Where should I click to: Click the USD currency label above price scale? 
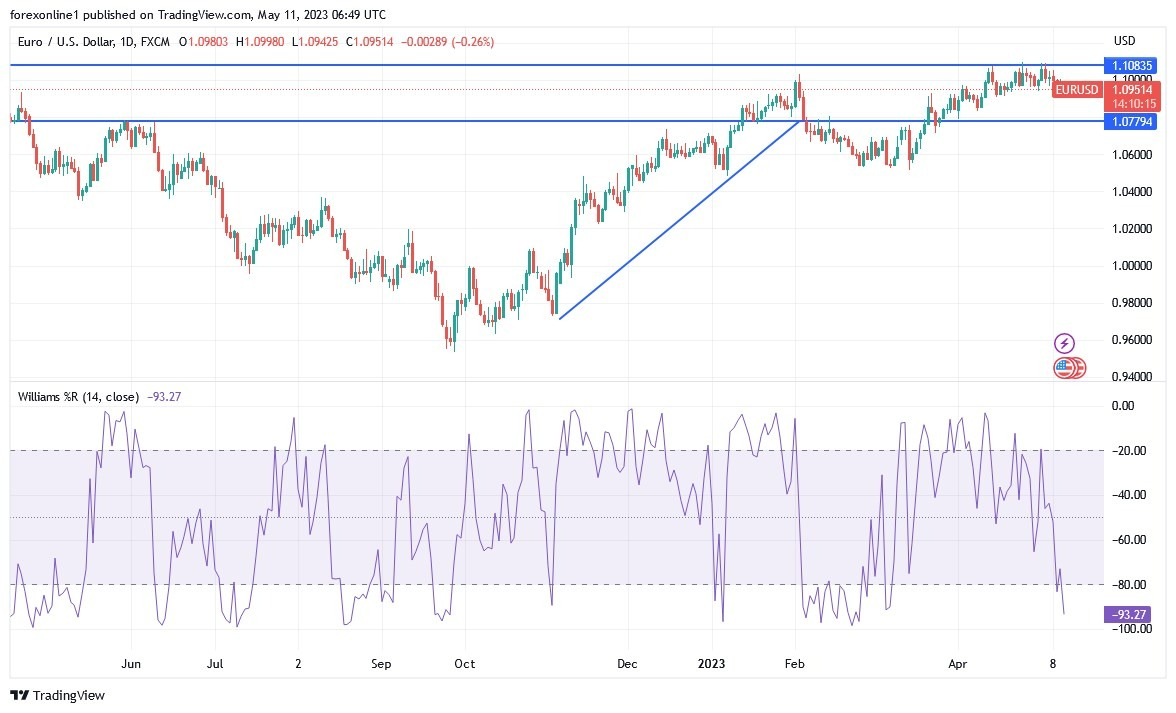[1123, 40]
